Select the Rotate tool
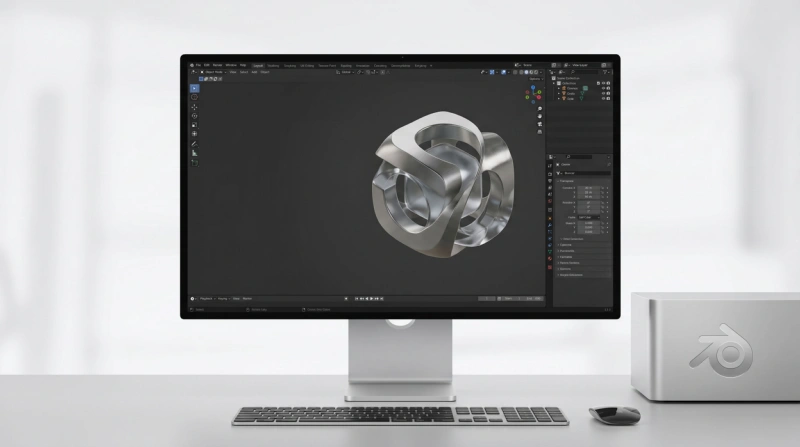Image resolution: width=800 pixels, height=447 pixels. 194,116
